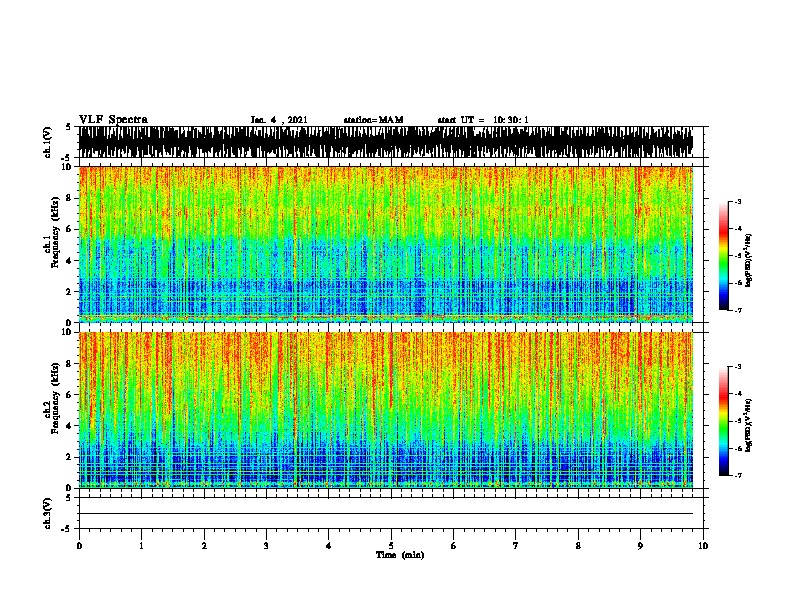The height and width of the screenshot is (612, 792).
Task: Click the '8' kHz tick on ch.2 axis
Action: (x=70, y=364)
